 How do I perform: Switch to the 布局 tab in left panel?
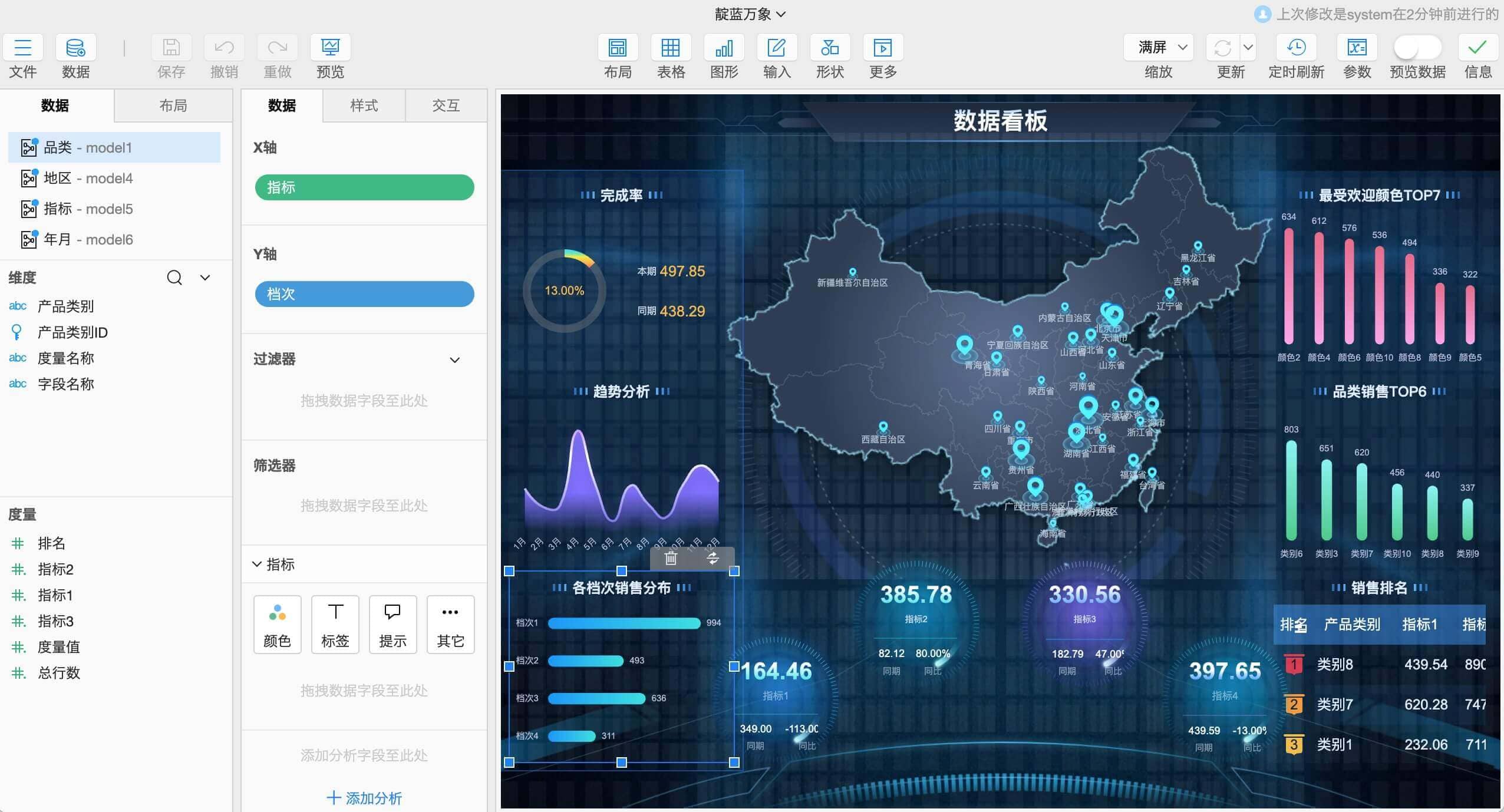coord(173,105)
